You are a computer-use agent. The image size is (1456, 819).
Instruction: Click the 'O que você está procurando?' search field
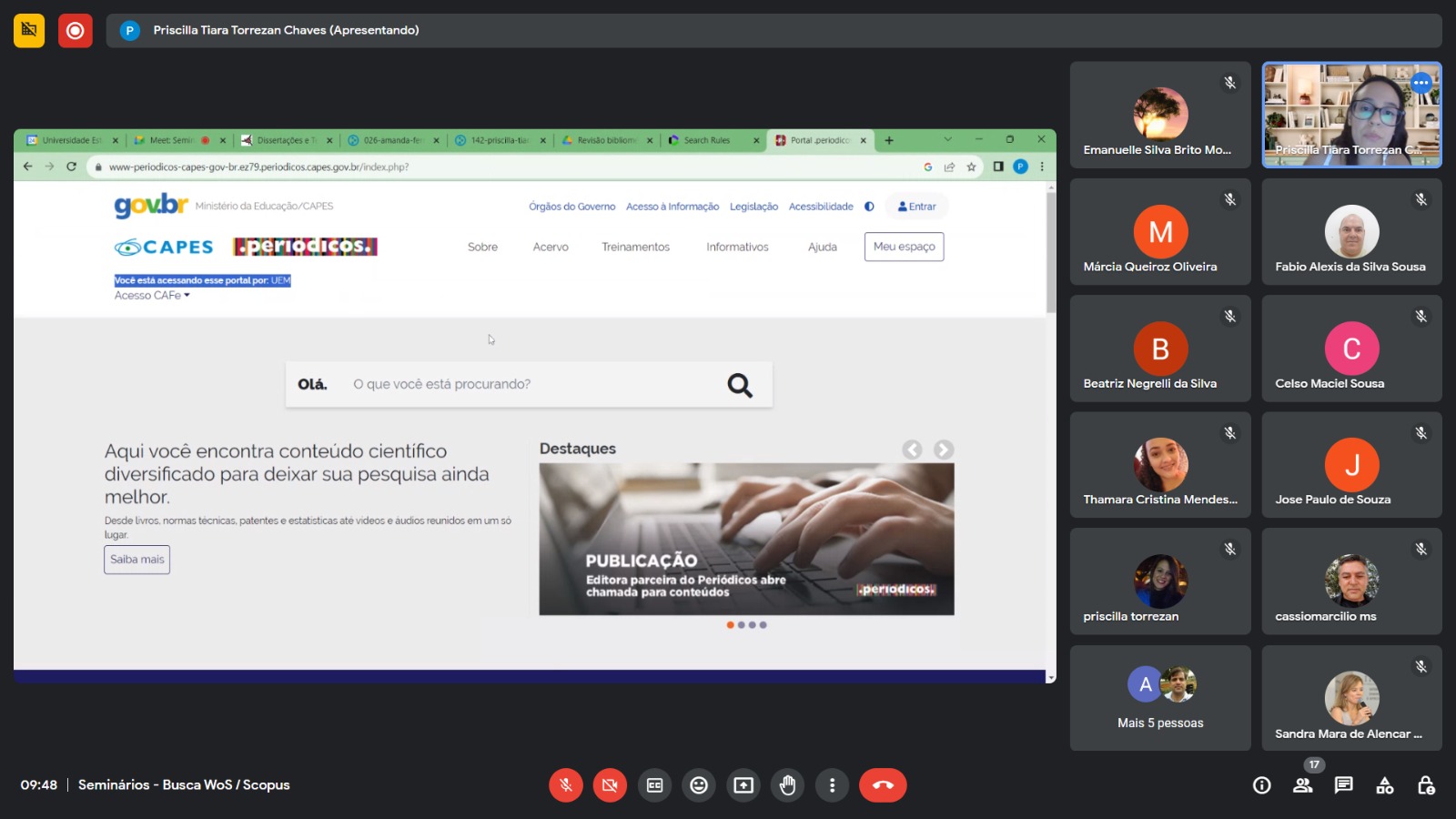[528, 385]
